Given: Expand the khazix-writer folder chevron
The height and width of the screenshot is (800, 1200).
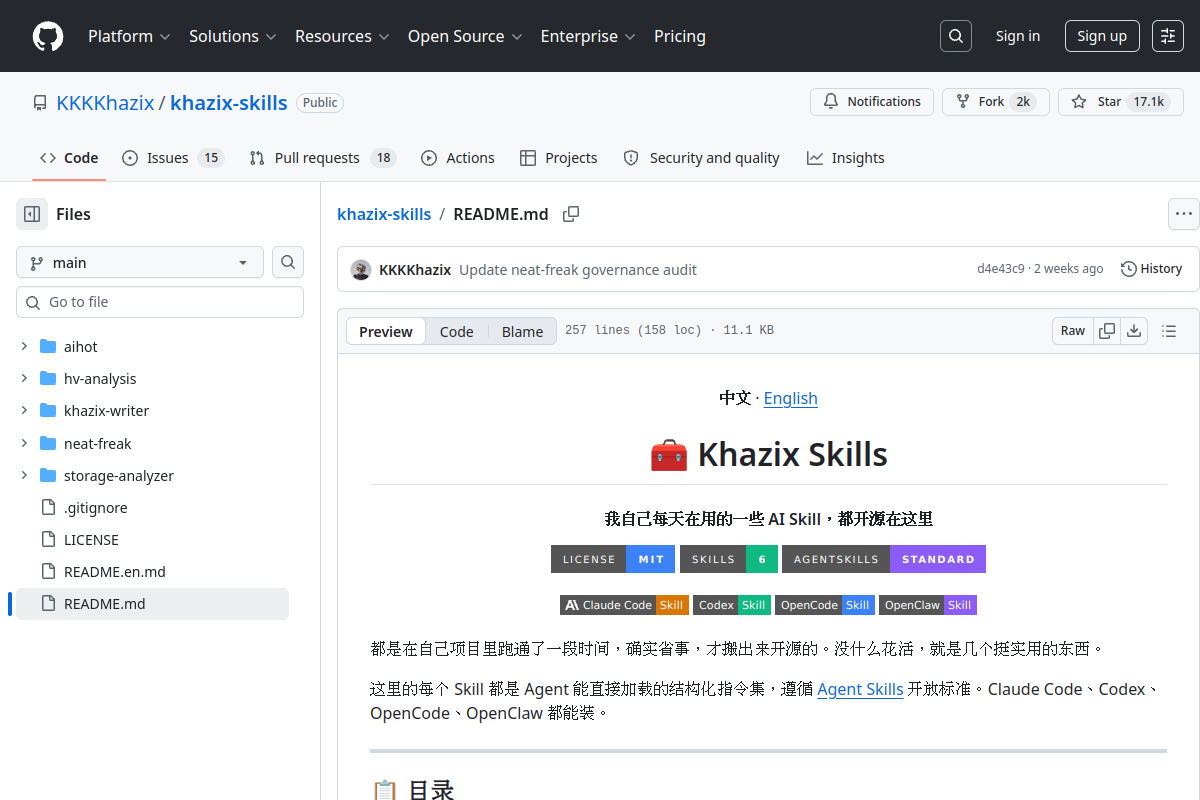Looking at the screenshot, I should click(x=24, y=411).
